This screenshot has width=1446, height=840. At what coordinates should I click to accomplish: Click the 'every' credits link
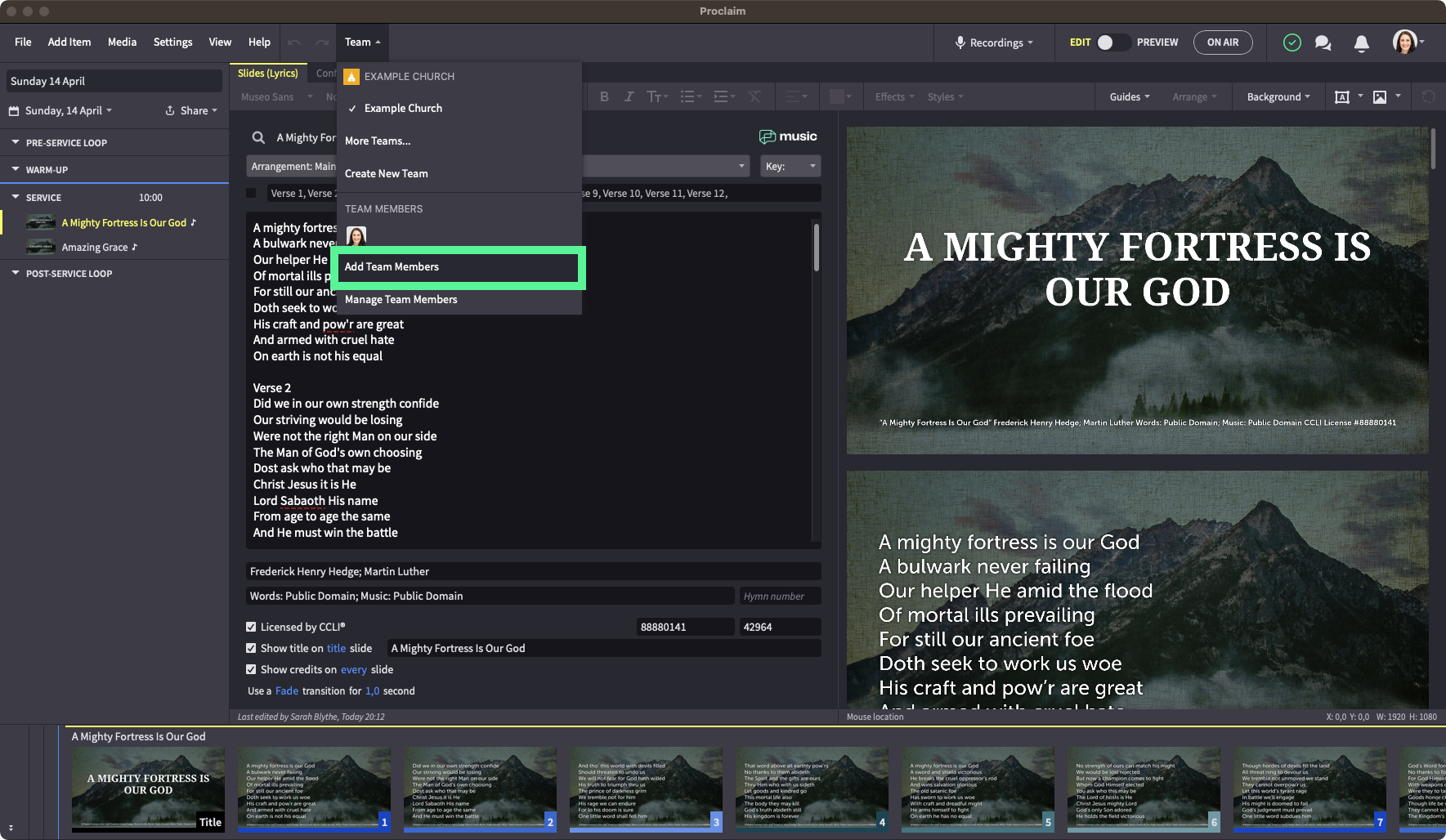[354, 669]
